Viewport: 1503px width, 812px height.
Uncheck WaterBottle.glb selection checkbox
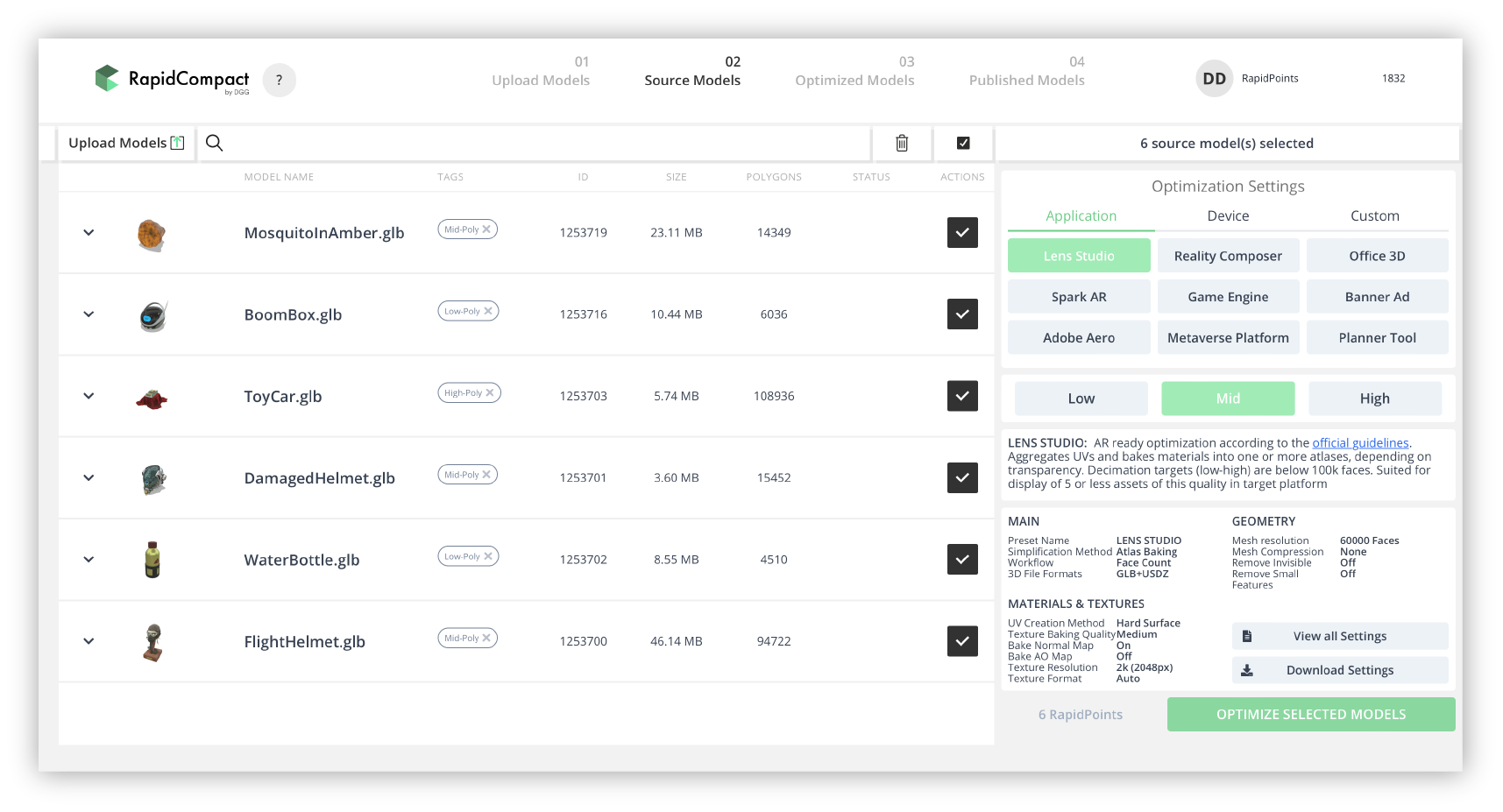(962, 559)
